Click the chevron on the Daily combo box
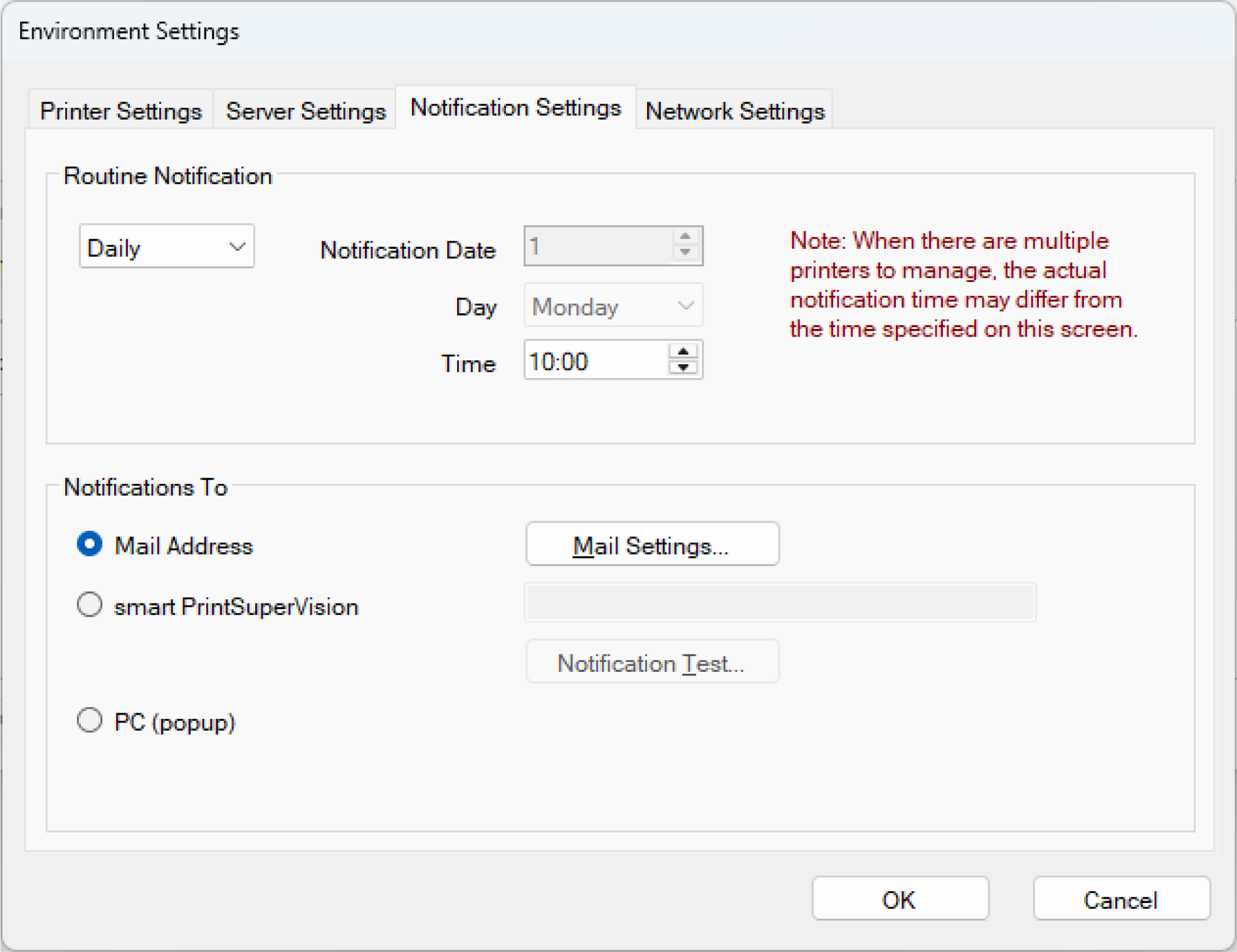 click(237, 247)
